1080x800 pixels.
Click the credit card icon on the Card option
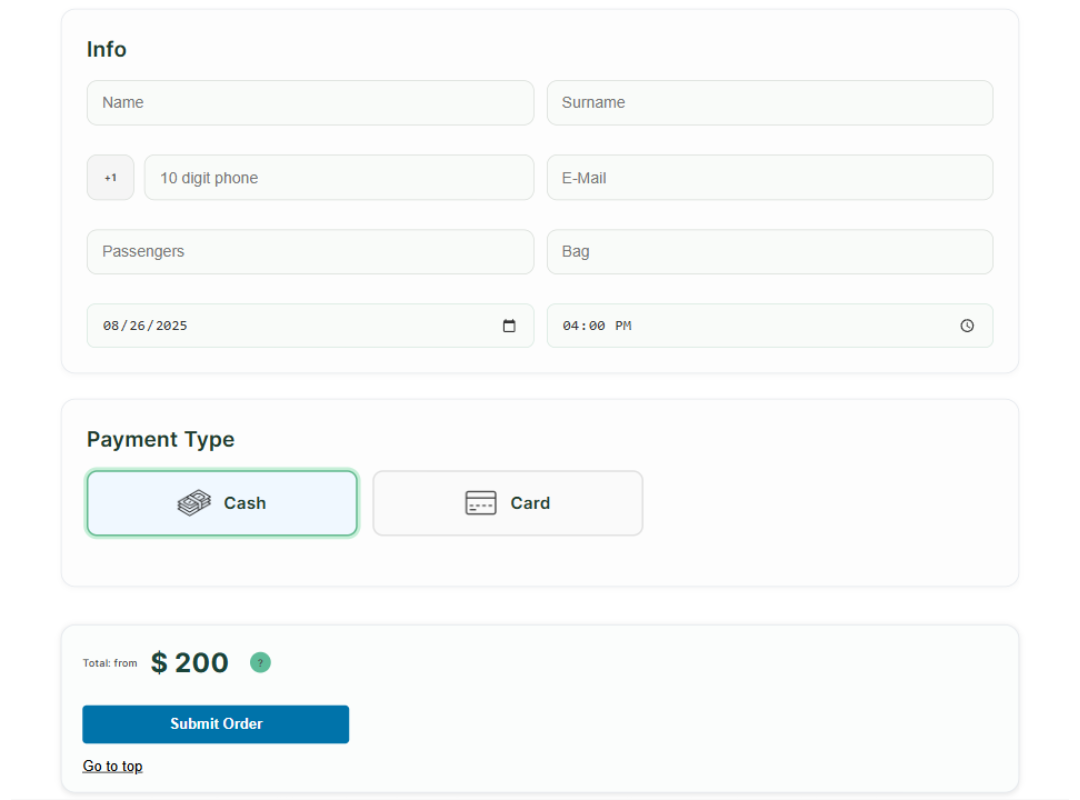481,502
